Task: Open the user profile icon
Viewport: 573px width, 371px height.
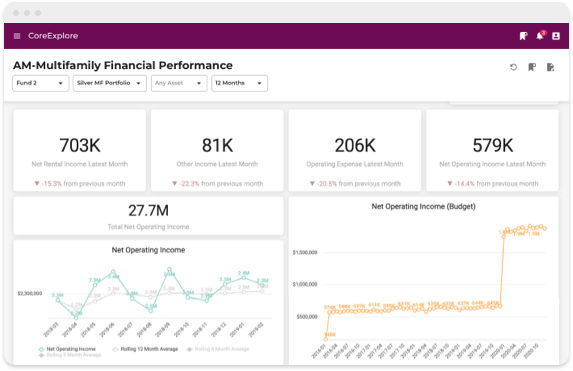Action: [x=556, y=36]
